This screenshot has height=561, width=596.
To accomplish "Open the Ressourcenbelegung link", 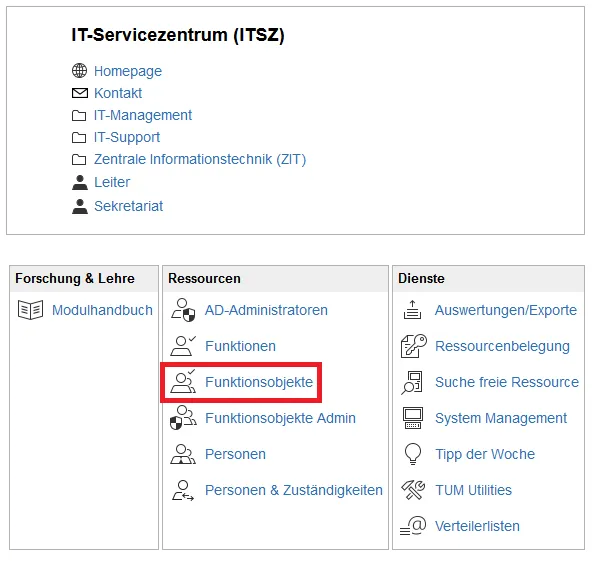I will tap(502, 346).
